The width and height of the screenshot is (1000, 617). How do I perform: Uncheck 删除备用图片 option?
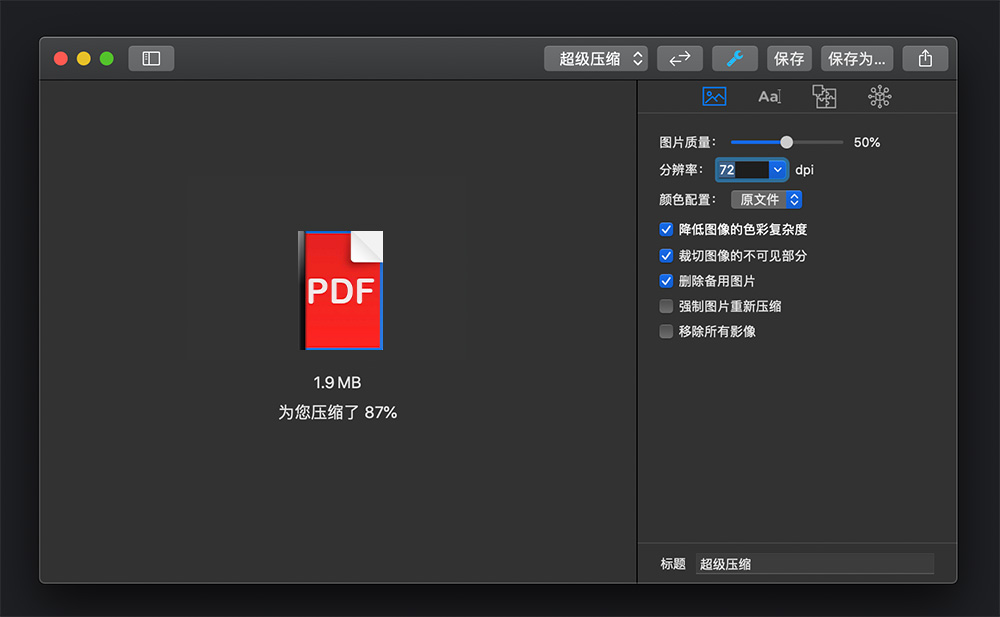coord(666,281)
